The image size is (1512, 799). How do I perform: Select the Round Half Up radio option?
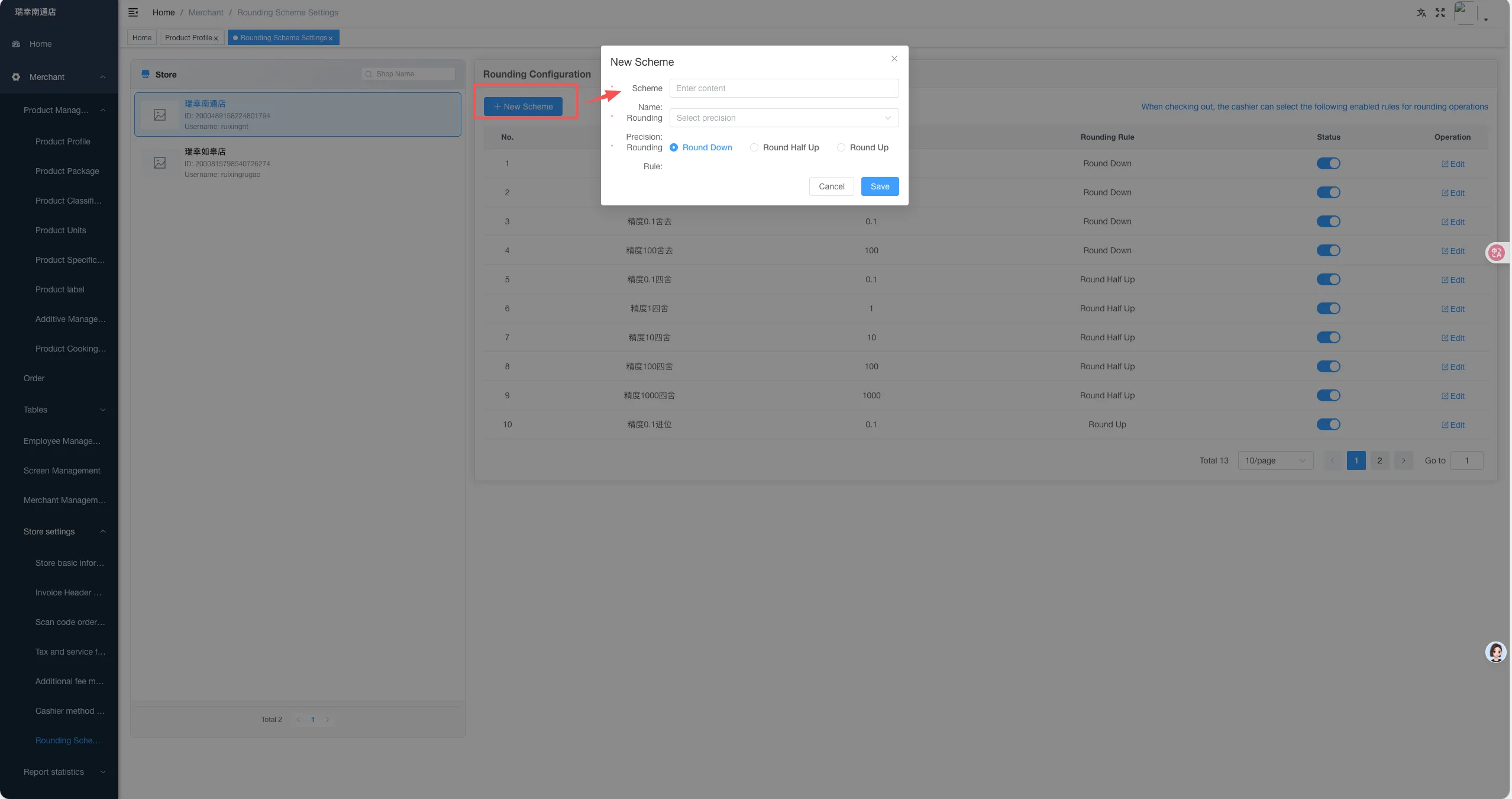[x=784, y=147]
